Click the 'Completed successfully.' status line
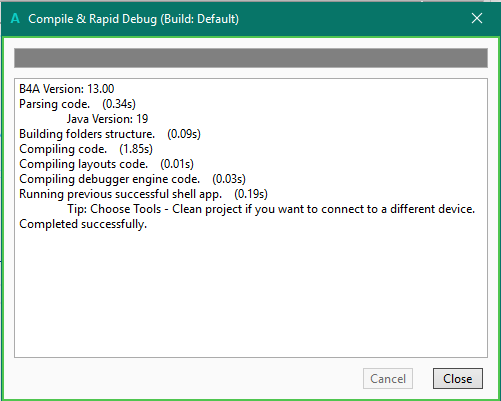The image size is (501, 401). coord(83,224)
